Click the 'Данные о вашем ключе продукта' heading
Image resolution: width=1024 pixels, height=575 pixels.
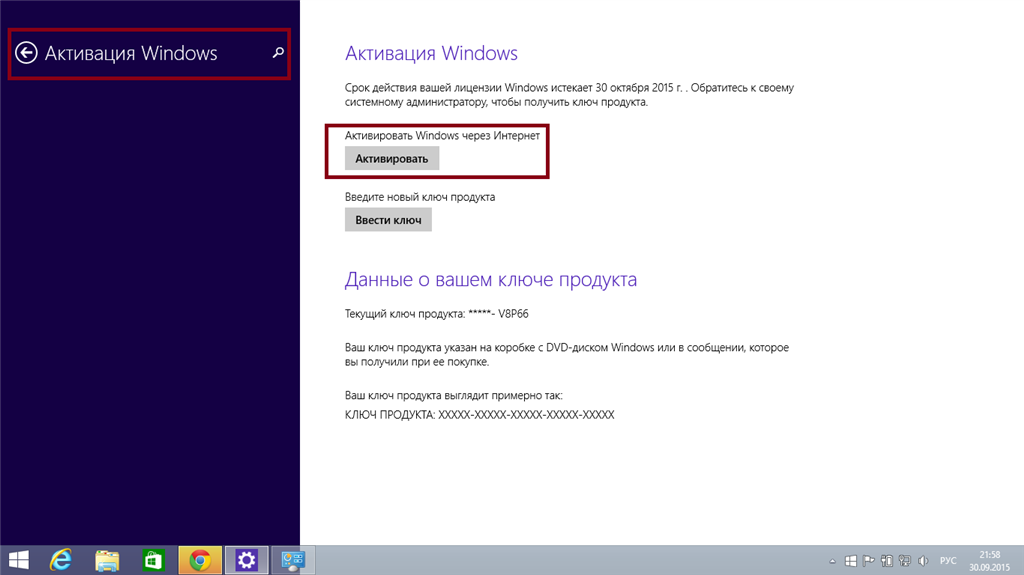[490, 279]
